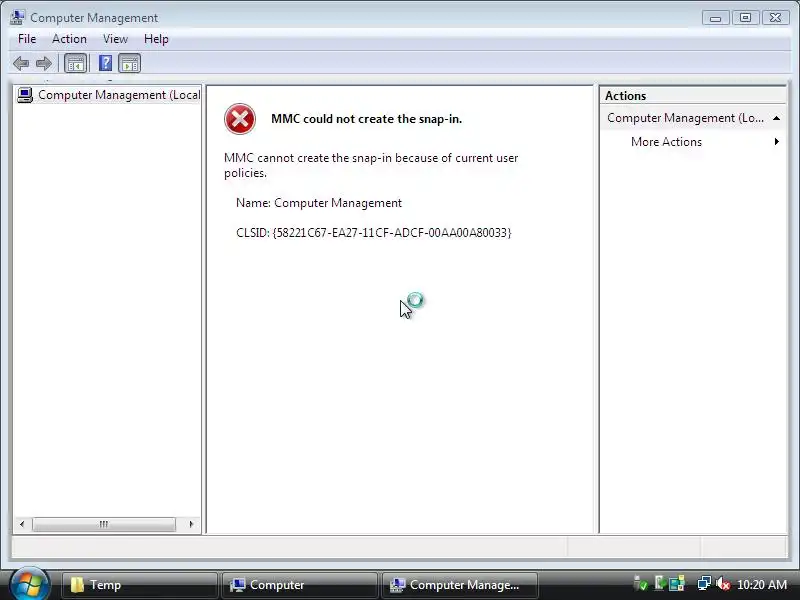Click the red error X icon

(x=240, y=119)
